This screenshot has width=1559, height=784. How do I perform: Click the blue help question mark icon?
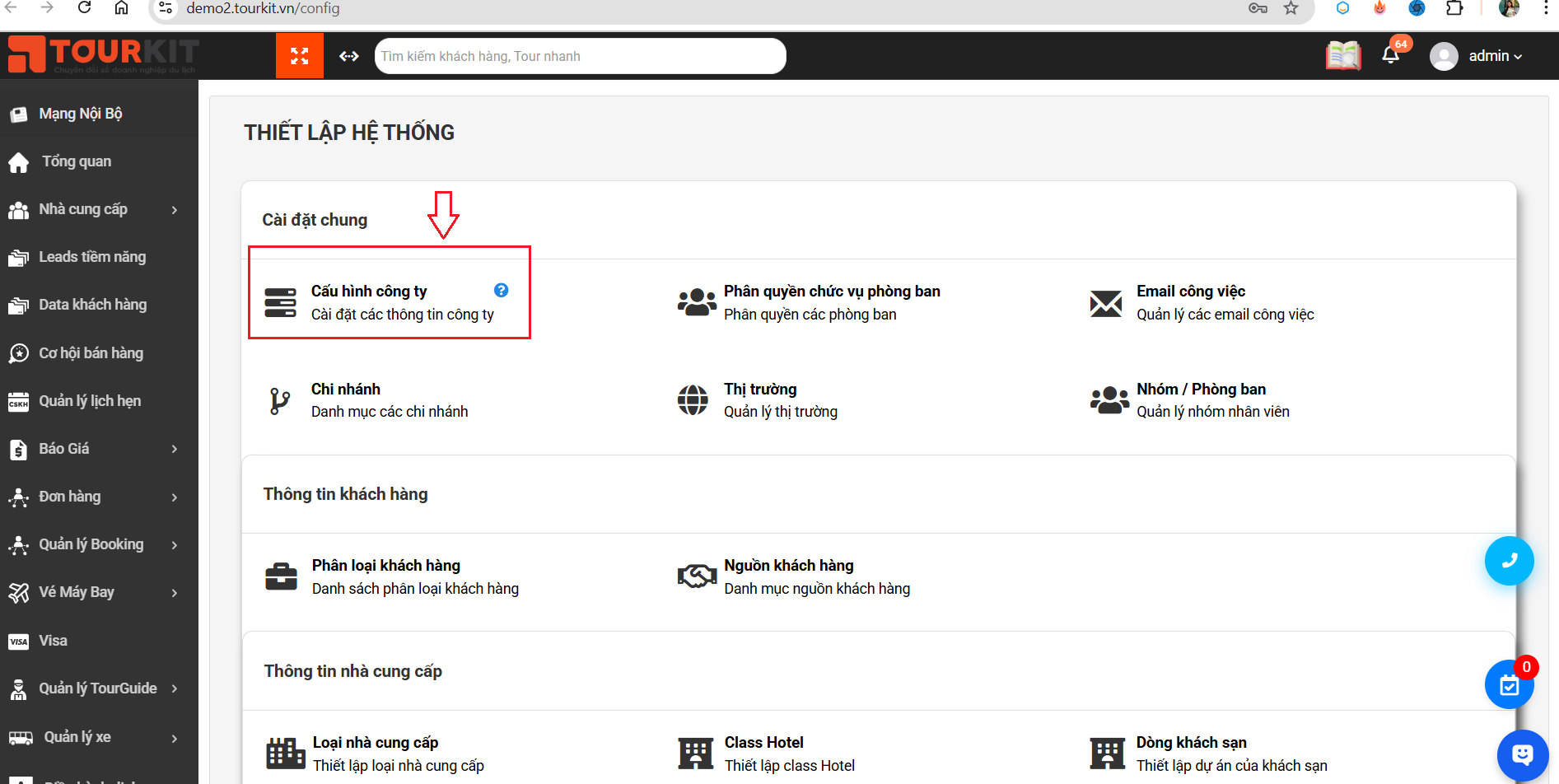[501, 291]
